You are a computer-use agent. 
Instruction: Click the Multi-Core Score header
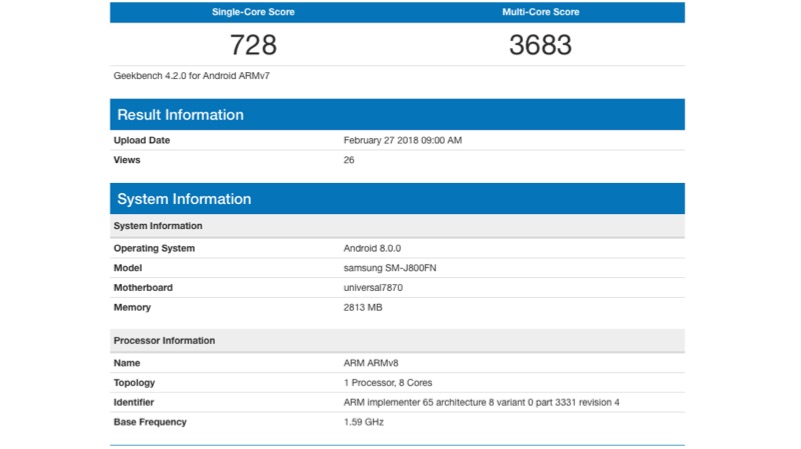540,12
